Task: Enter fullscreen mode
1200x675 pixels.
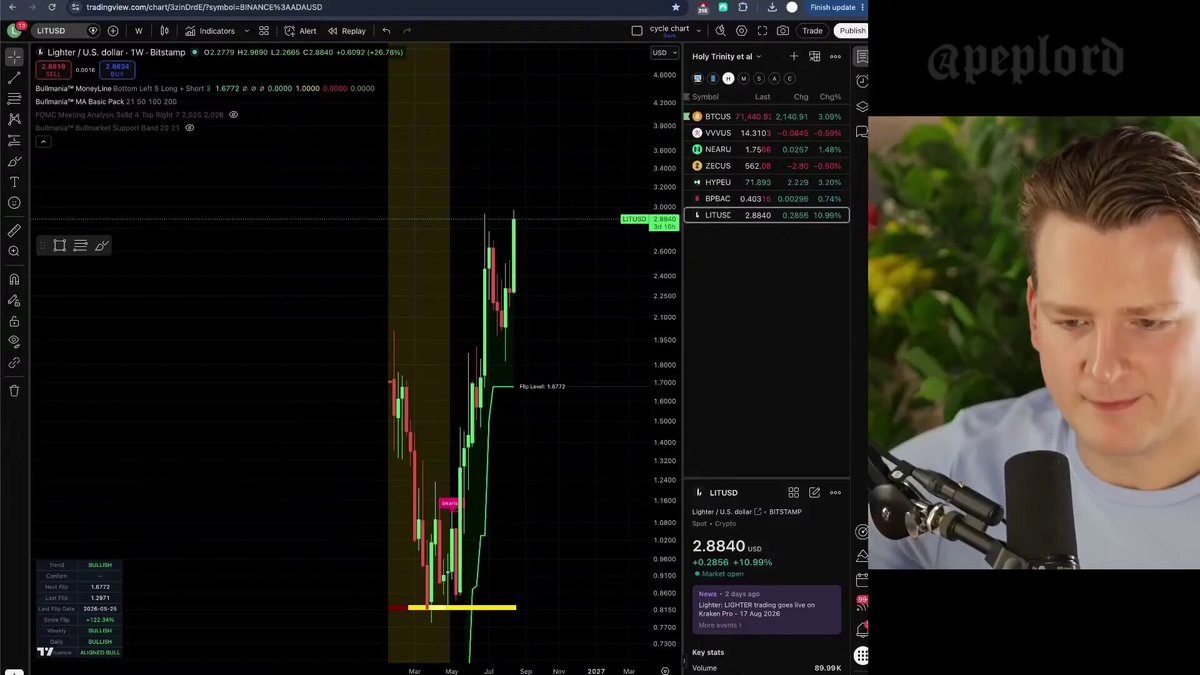Action: (x=763, y=31)
